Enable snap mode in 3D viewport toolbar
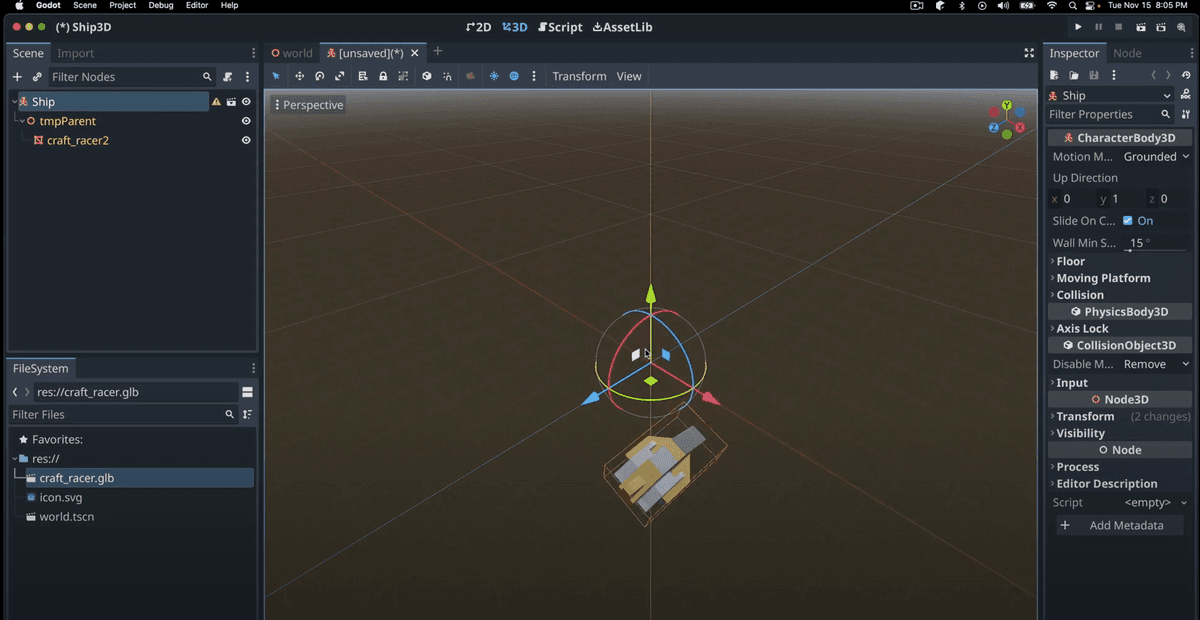The width and height of the screenshot is (1200, 620). point(446,76)
